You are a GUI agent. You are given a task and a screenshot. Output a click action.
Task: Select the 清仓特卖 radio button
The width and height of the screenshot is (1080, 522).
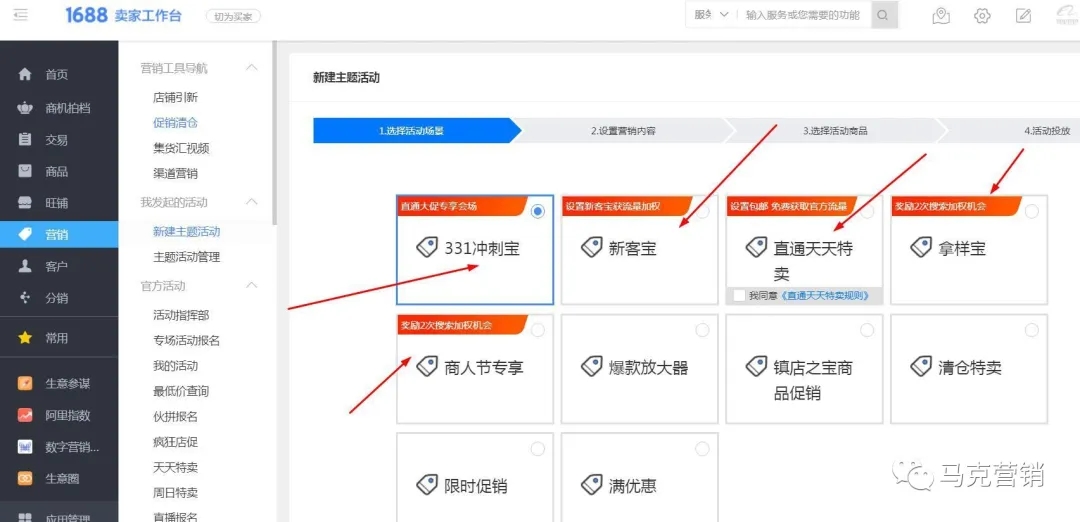point(1031,330)
